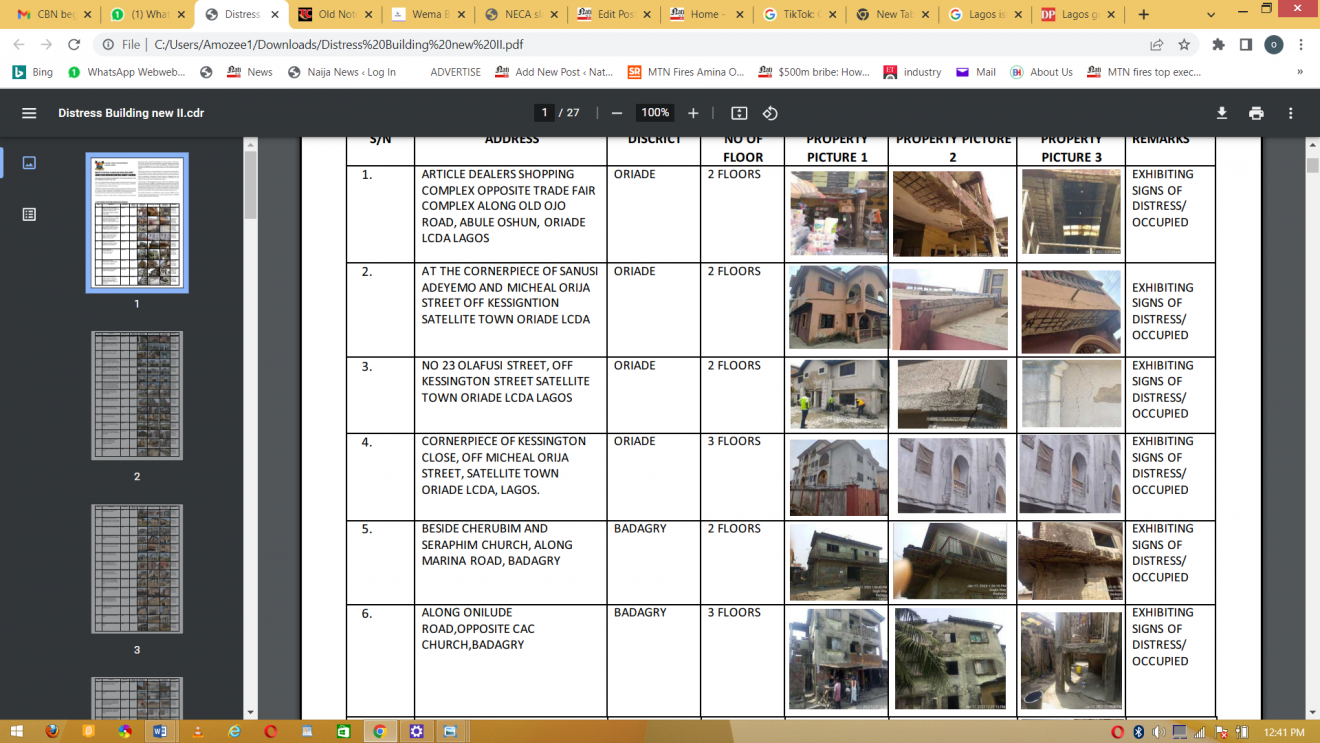Click the page number input field
The image size is (1320, 743).
[x=544, y=113]
